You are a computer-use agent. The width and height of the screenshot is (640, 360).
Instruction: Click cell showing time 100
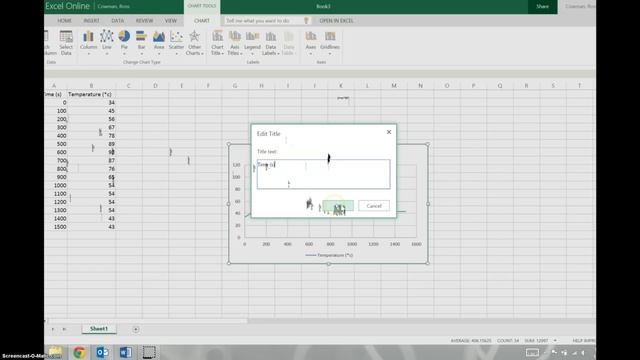click(56, 111)
